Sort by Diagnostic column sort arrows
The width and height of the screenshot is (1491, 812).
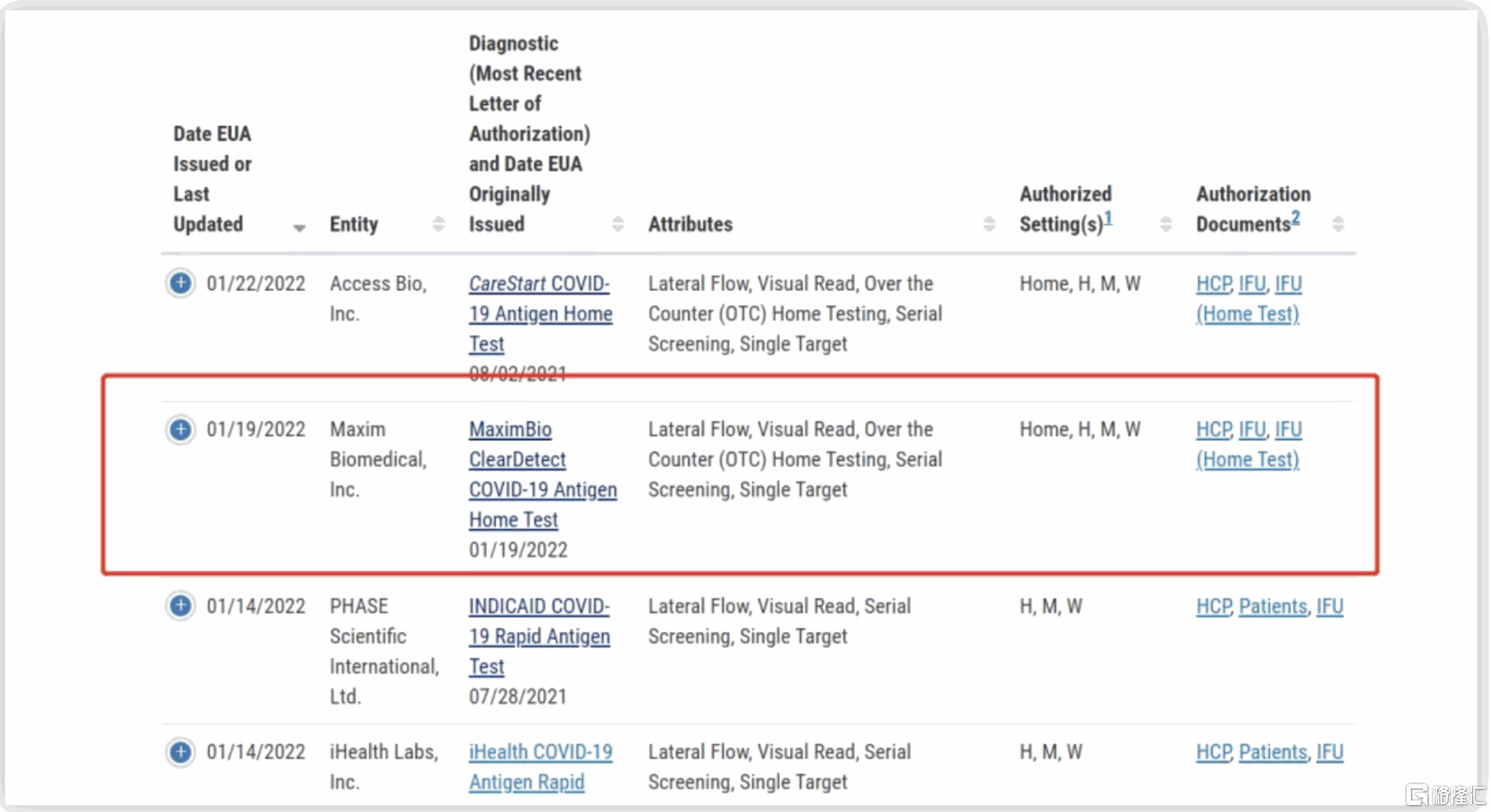coord(618,224)
